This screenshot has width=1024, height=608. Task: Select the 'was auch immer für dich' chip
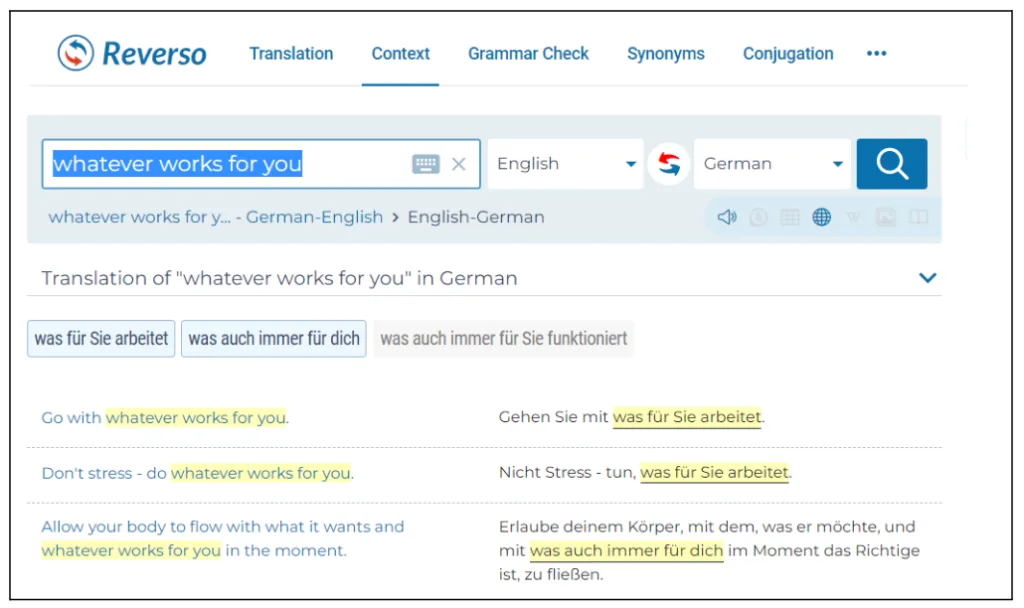coord(274,338)
